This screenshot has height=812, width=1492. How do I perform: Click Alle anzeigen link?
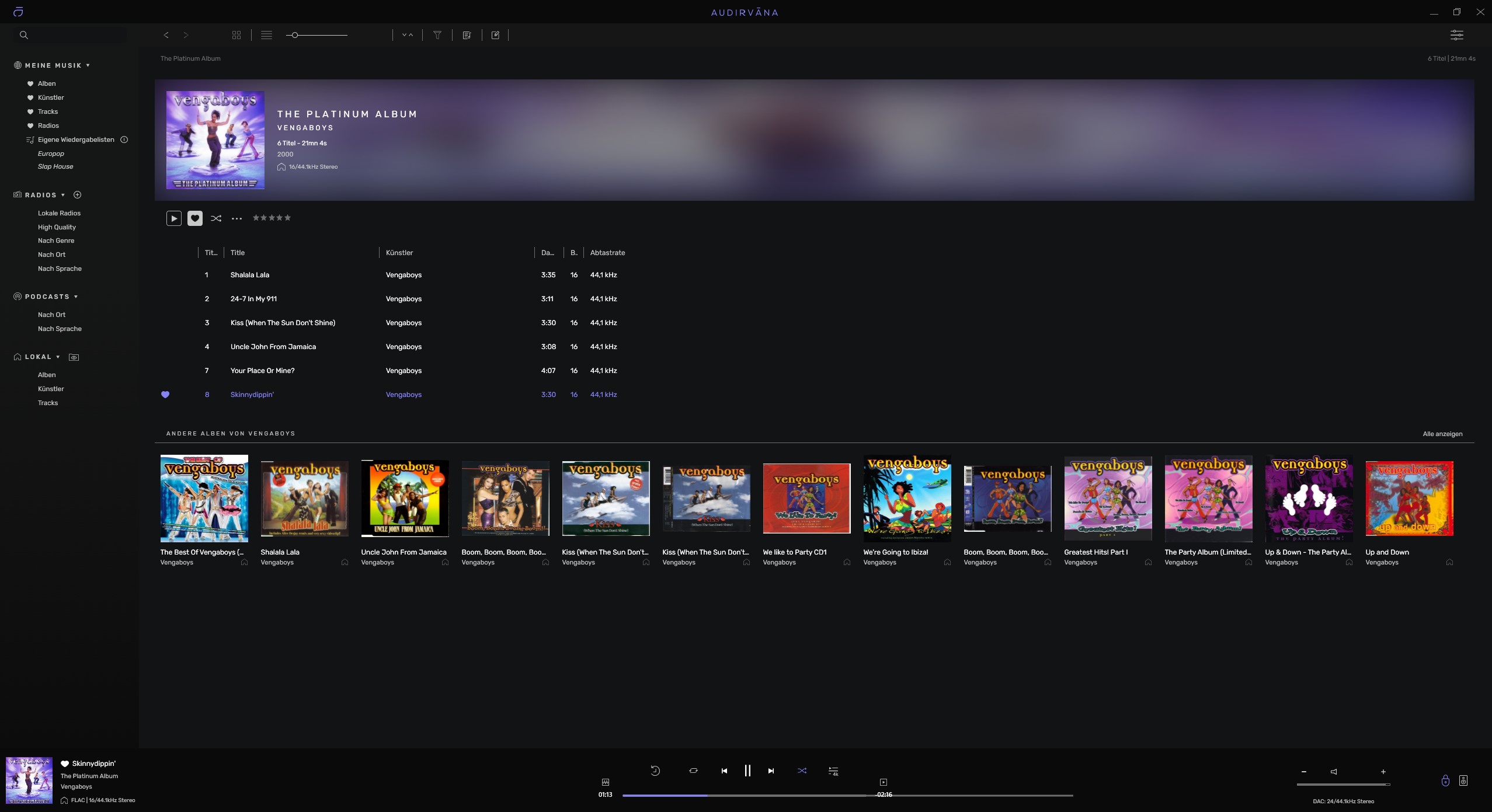click(x=1442, y=434)
